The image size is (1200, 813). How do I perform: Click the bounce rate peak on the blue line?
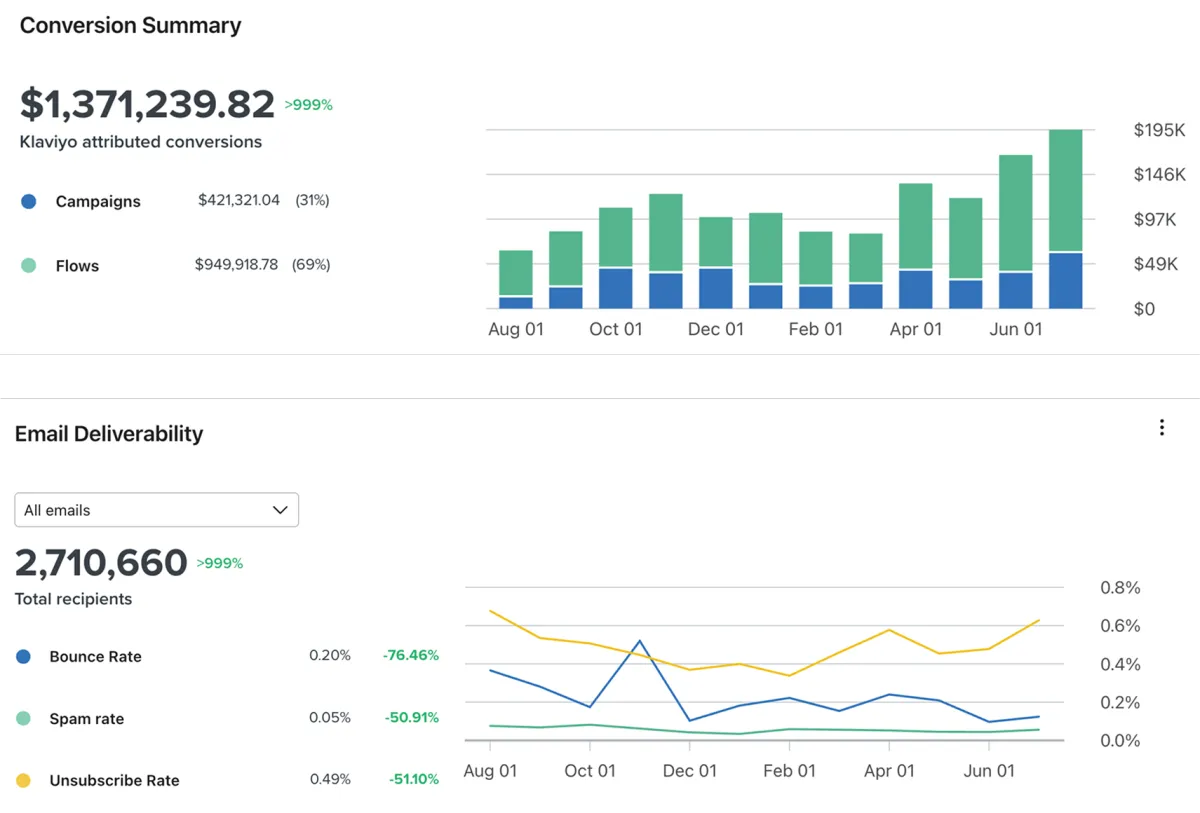pyautogui.click(x=639, y=641)
